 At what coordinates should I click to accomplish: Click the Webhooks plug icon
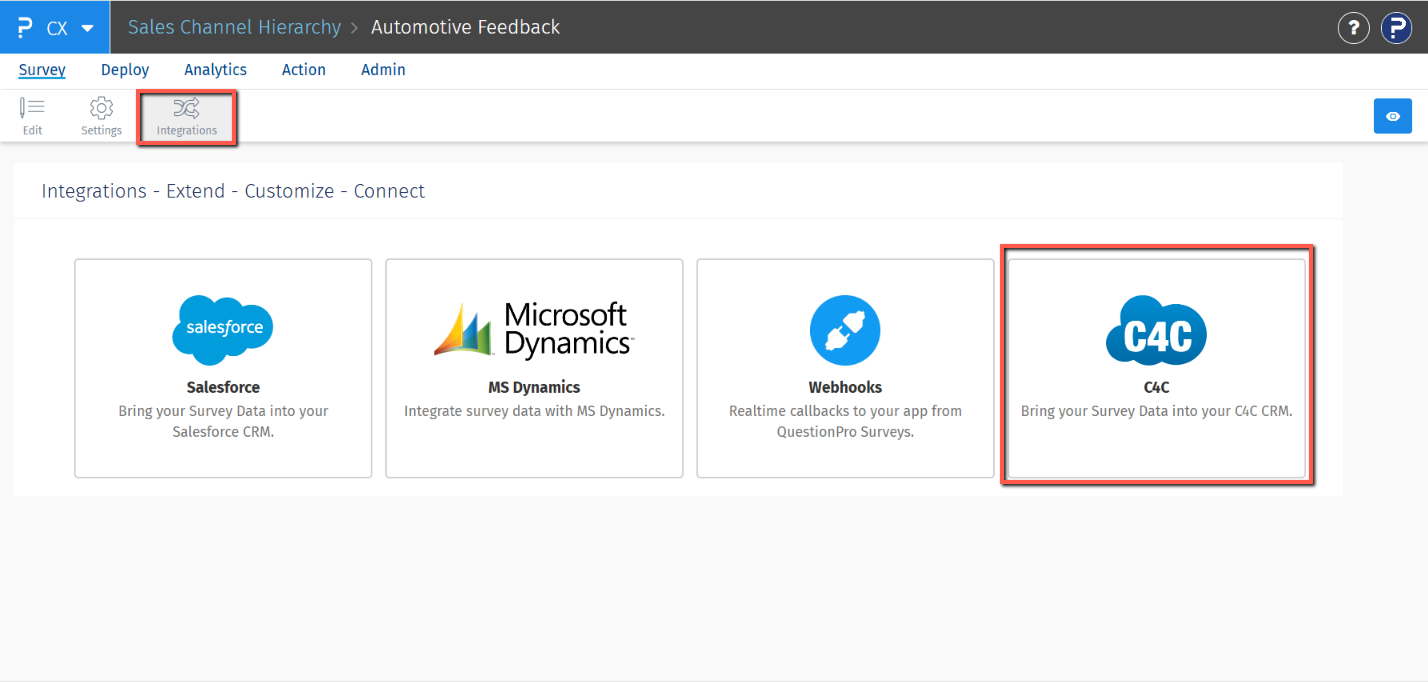click(845, 329)
